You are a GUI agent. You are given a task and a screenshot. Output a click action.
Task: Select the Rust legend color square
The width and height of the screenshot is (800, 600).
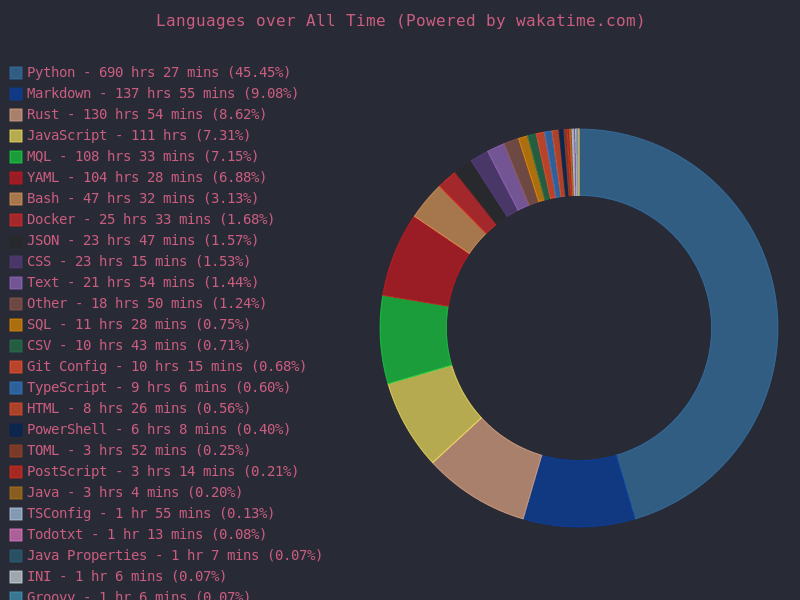(16, 115)
